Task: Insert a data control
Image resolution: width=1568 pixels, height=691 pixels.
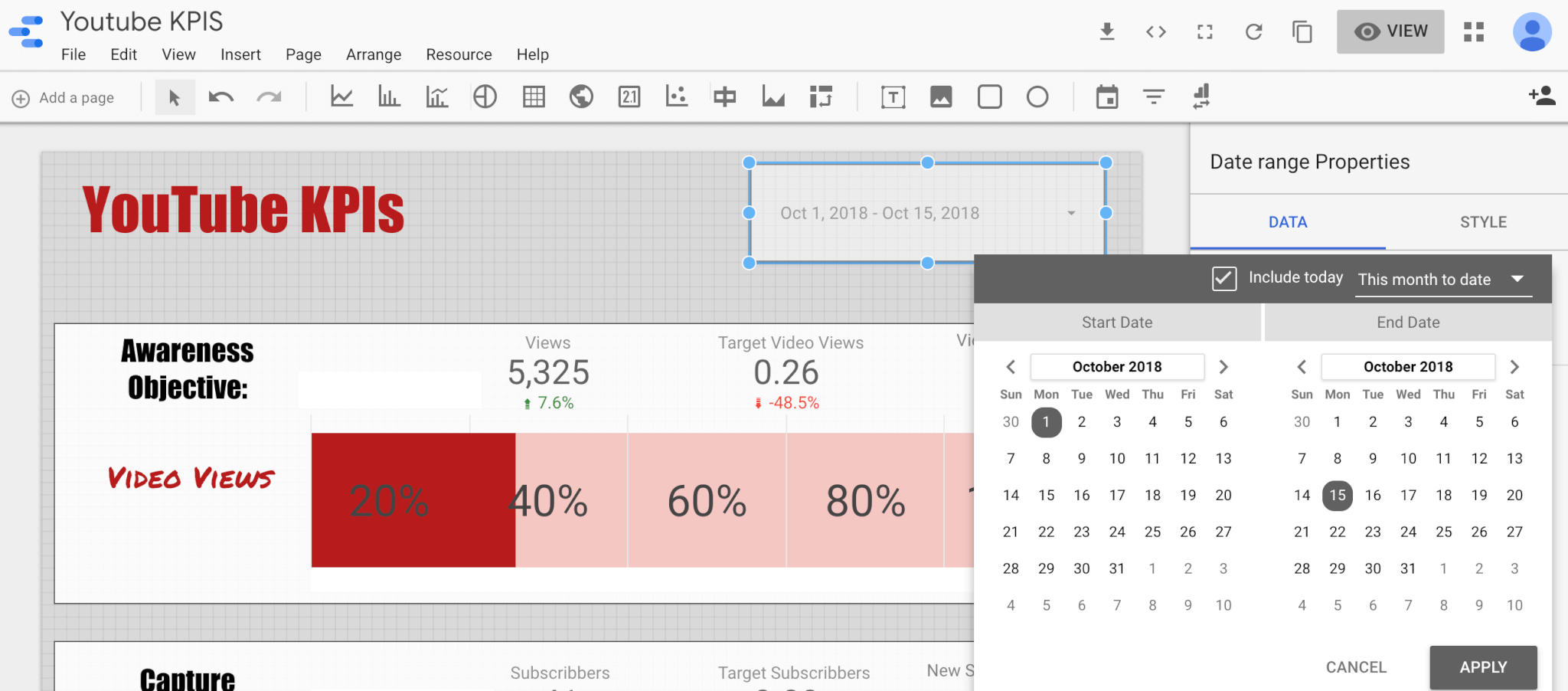Action: (1201, 97)
